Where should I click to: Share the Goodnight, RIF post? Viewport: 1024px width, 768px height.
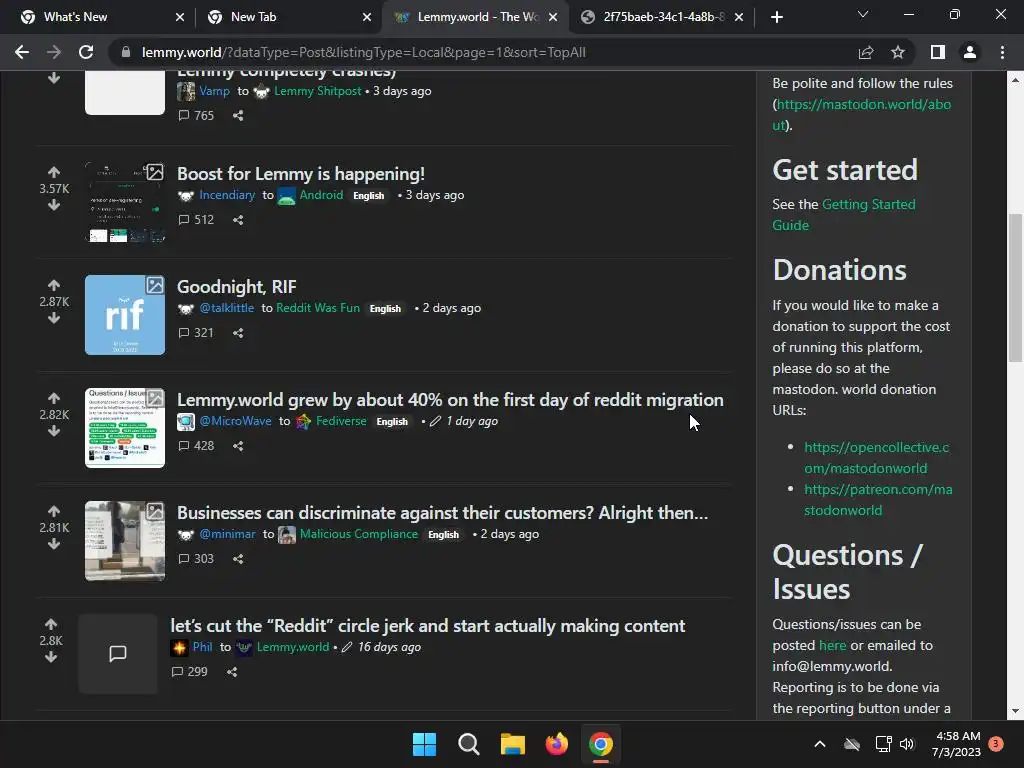point(238,333)
